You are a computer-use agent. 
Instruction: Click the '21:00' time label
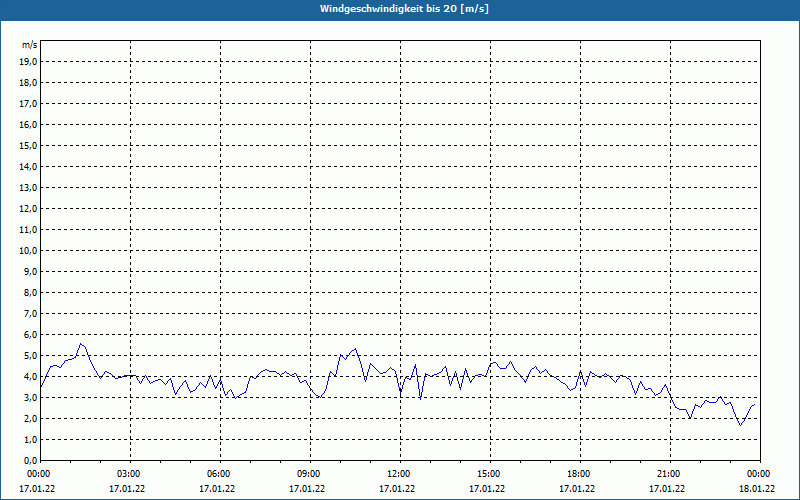[x=668, y=474]
